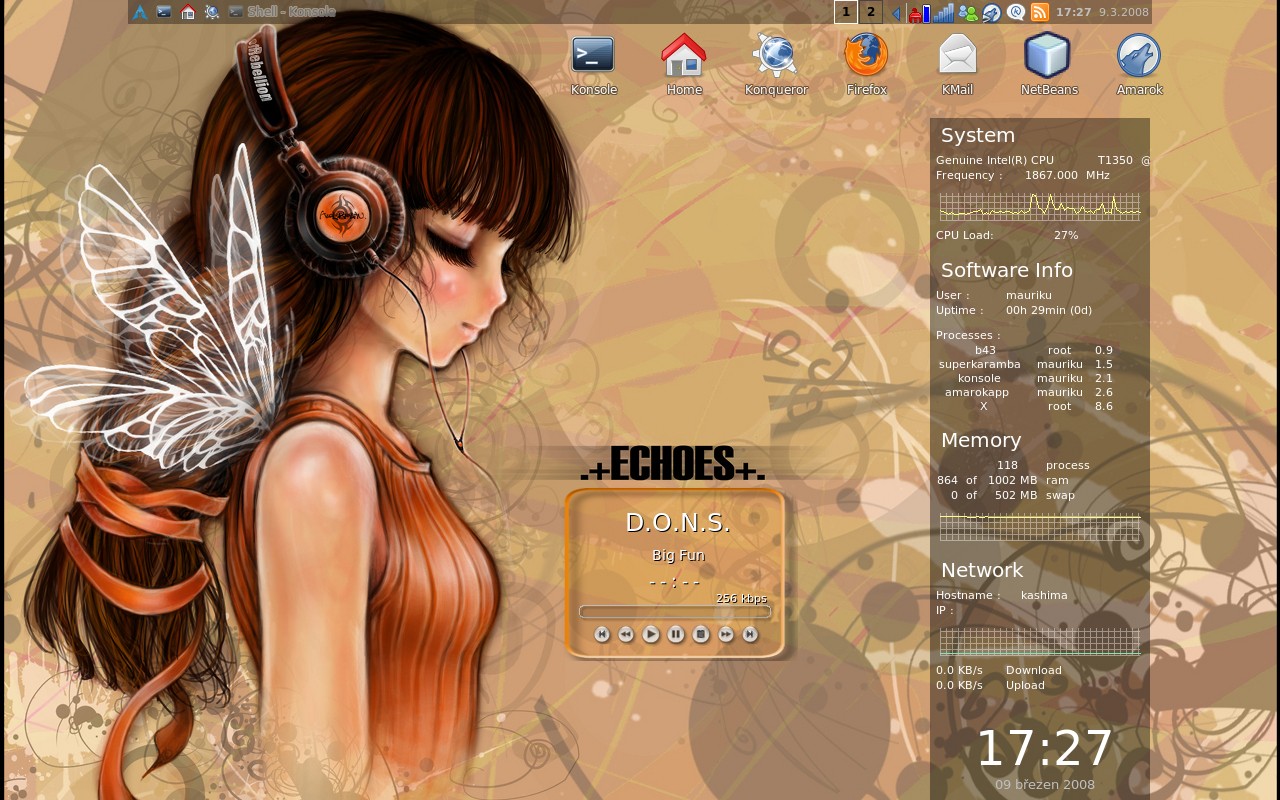Click the Upload speed label
This screenshot has width=1280, height=800.
(x=1025, y=685)
